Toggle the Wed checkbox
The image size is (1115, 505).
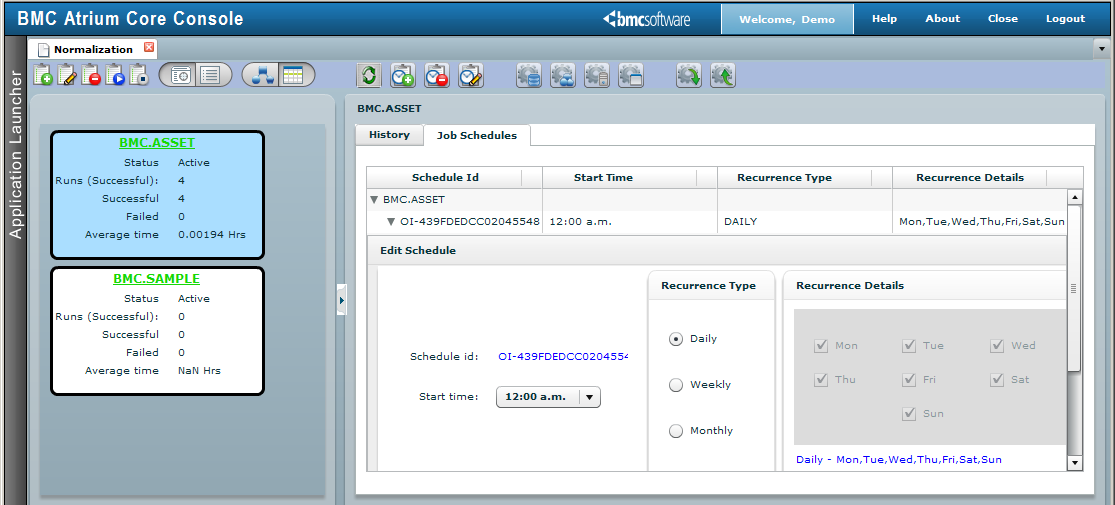[x=997, y=346]
